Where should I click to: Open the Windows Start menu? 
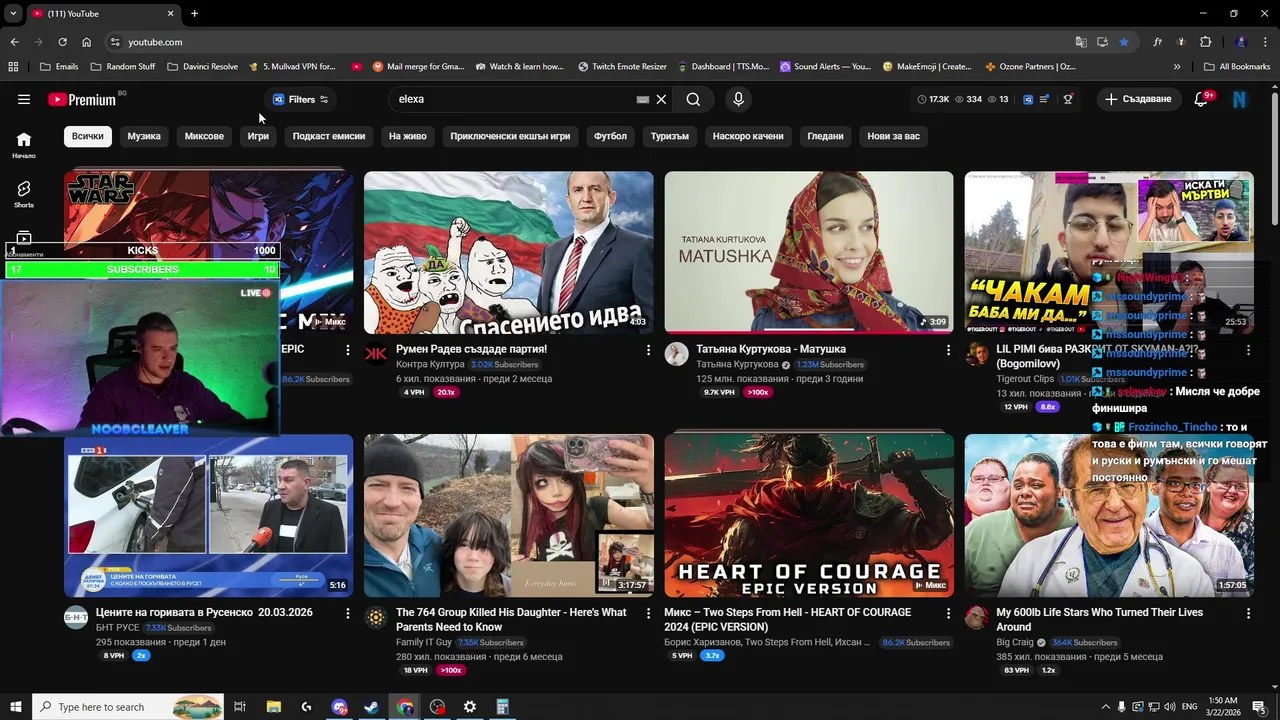pyautogui.click(x=15, y=707)
